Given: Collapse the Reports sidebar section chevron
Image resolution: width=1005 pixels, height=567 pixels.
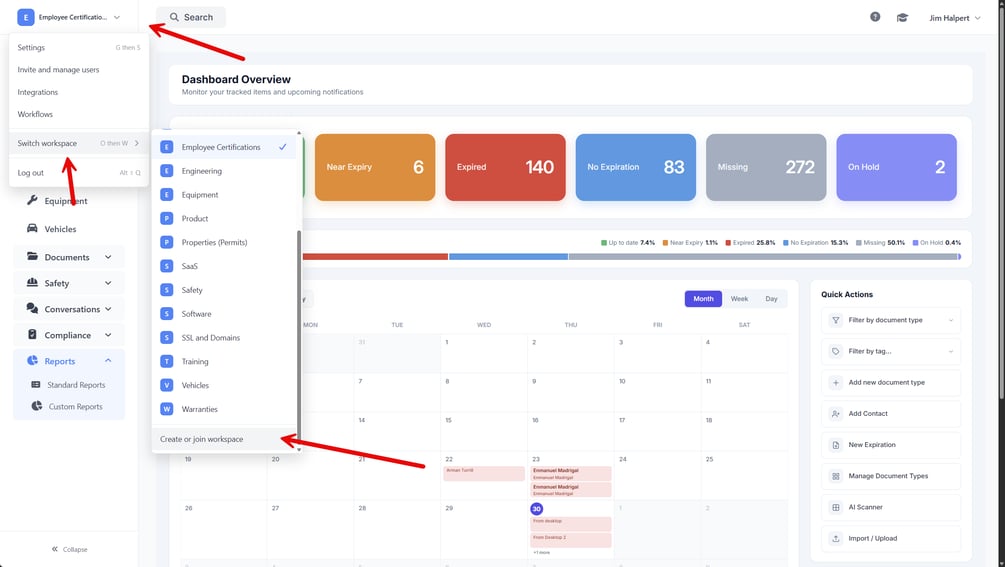Looking at the screenshot, I should (108, 361).
